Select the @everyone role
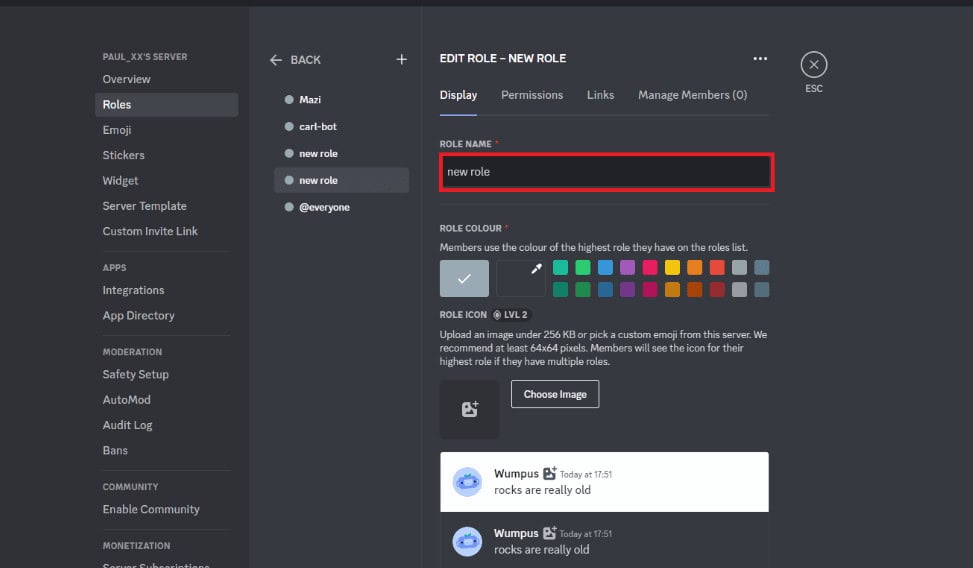The width and height of the screenshot is (973, 568). (x=341, y=207)
